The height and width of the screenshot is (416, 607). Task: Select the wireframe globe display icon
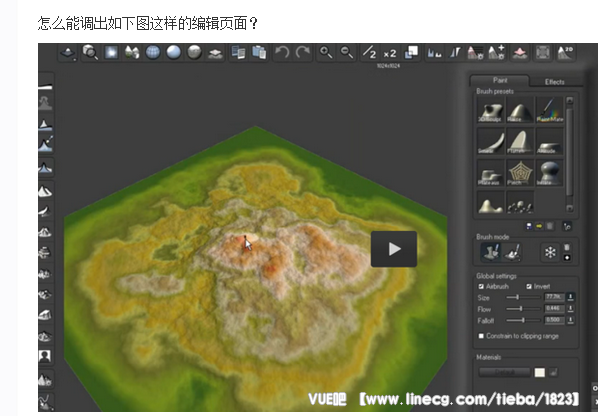pyautogui.click(x=153, y=53)
